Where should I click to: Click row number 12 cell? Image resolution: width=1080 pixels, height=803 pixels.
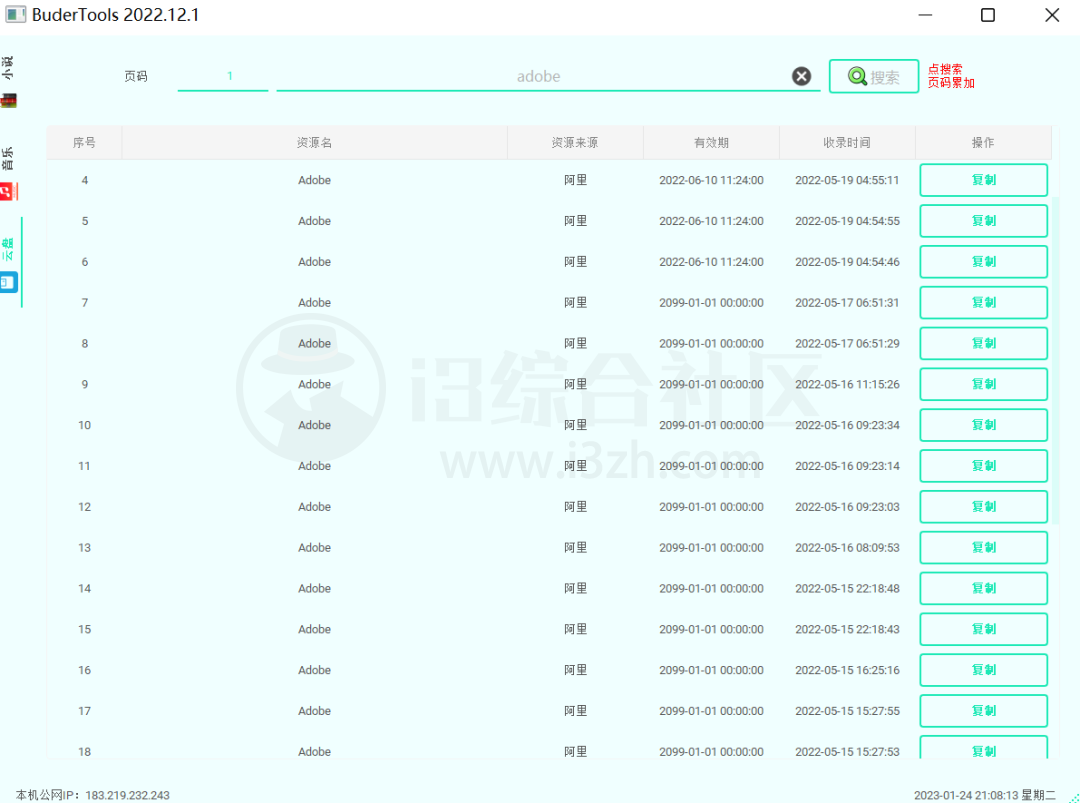coord(84,507)
